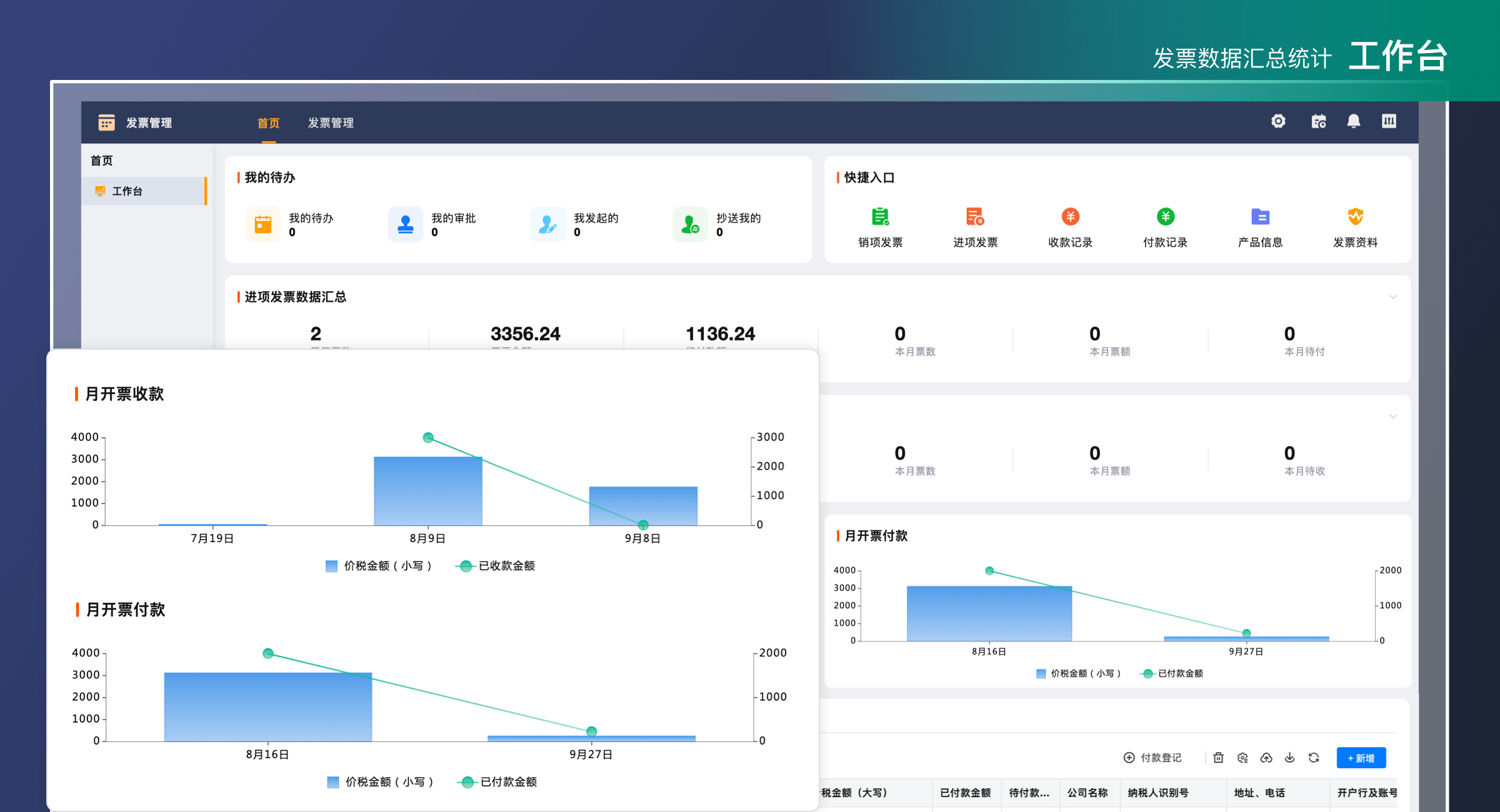The height and width of the screenshot is (812, 1500).
Task: Click the 收款记录 yuan icon
Action: click(x=1070, y=217)
